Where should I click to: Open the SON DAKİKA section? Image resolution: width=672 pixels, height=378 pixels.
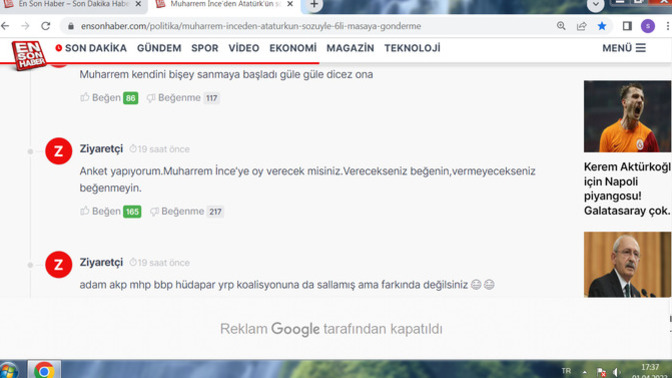(x=91, y=48)
